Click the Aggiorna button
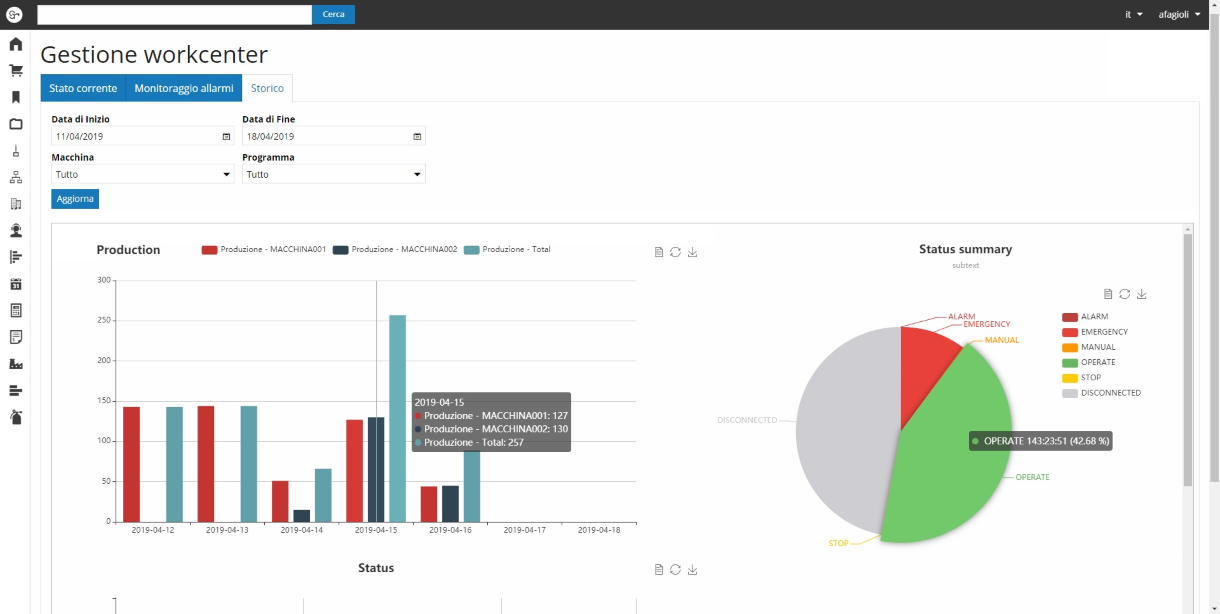The height and width of the screenshot is (614, 1220). (75, 199)
